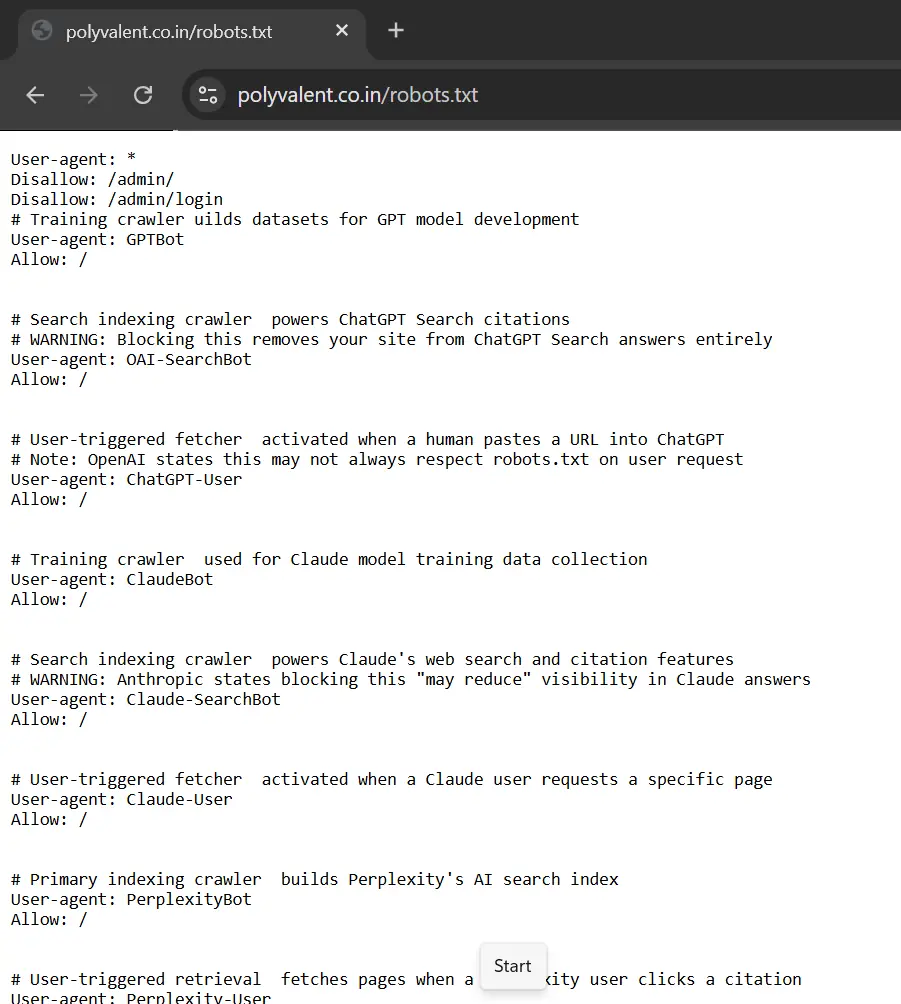Click 'Allow: /' under OAI-SearchBot
Viewport: 901px width, 1004px height.
pyautogui.click(x=49, y=380)
